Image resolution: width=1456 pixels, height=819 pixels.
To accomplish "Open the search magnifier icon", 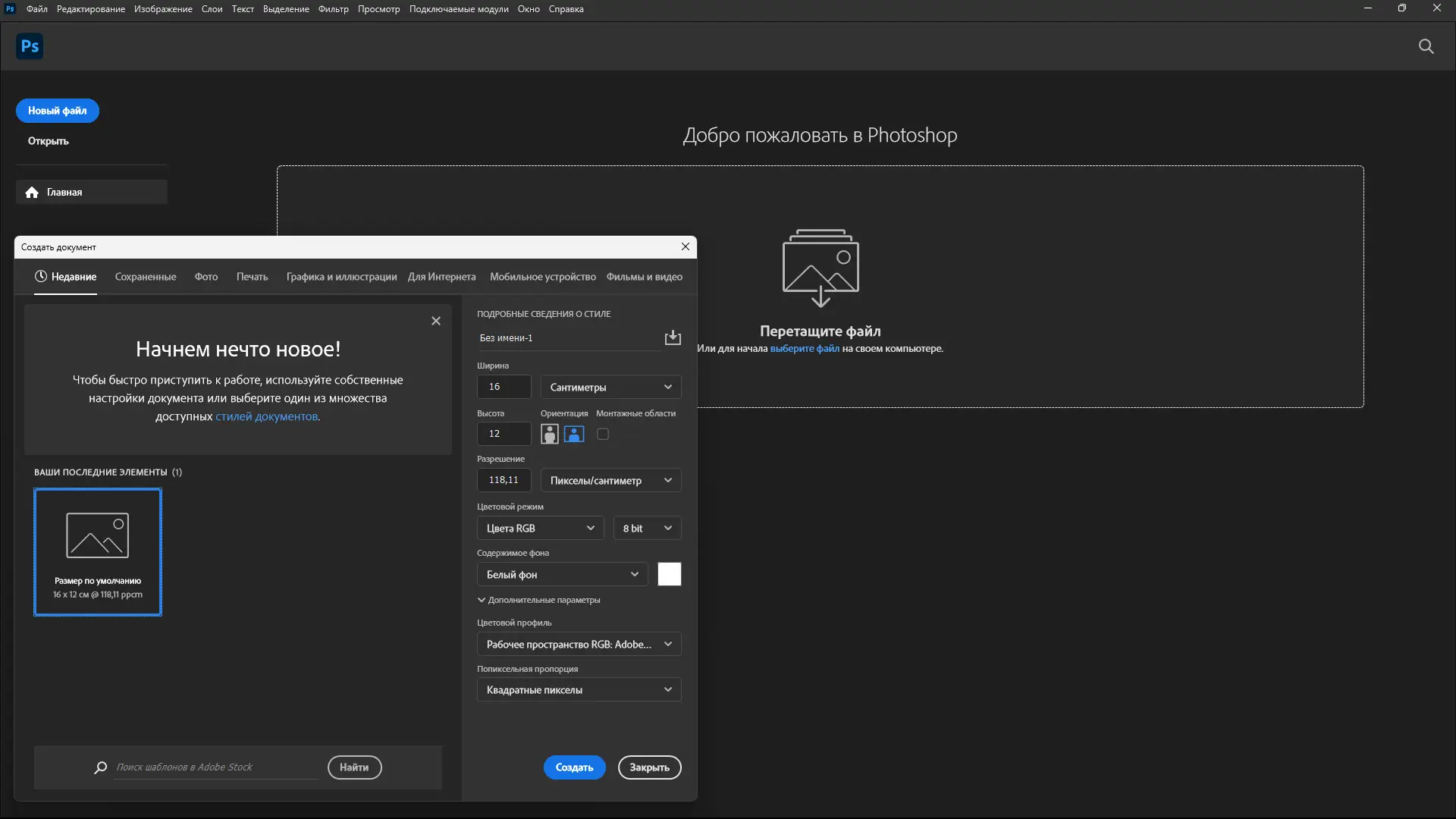I will pyautogui.click(x=1426, y=46).
